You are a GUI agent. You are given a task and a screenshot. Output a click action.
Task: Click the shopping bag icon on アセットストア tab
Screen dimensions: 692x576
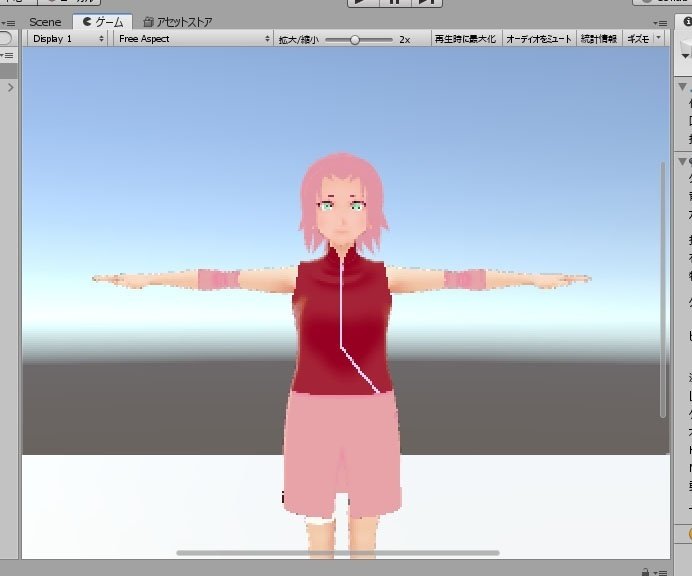148,22
